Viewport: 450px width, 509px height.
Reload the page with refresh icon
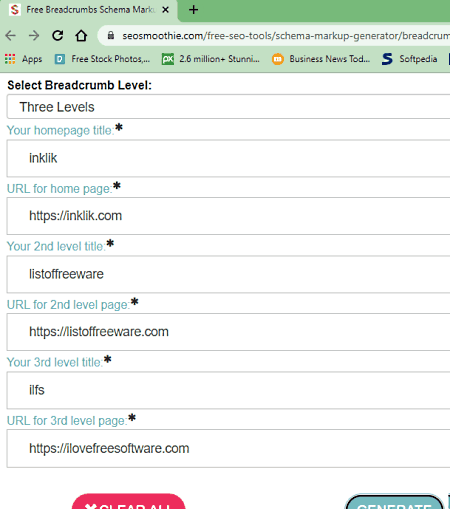[58, 35]
